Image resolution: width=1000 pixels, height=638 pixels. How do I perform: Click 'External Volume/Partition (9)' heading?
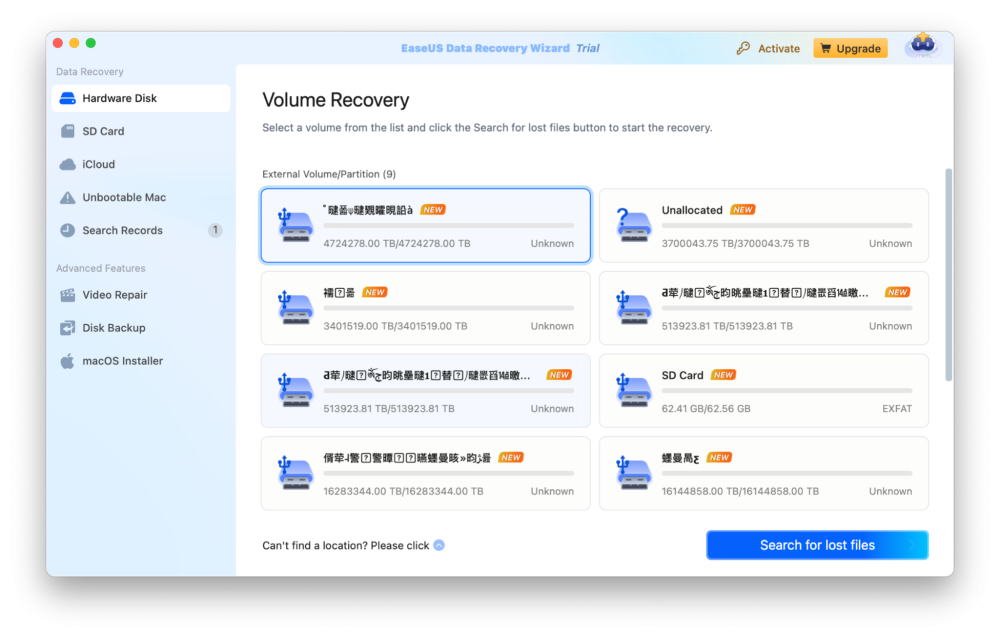pos(329,174)
